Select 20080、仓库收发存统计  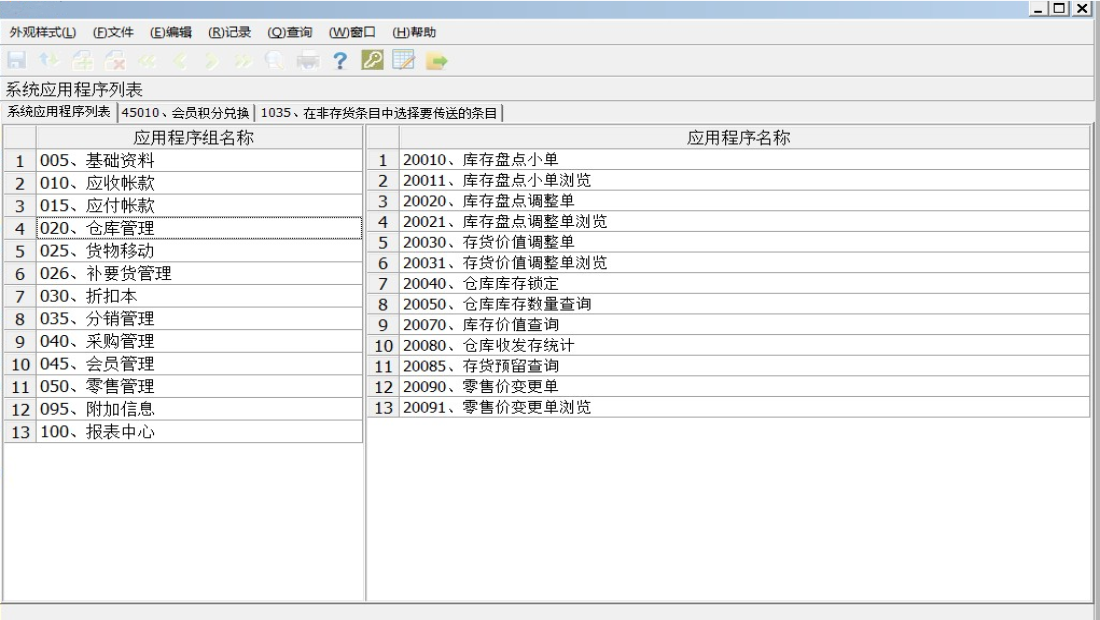[x=744, y=345]
